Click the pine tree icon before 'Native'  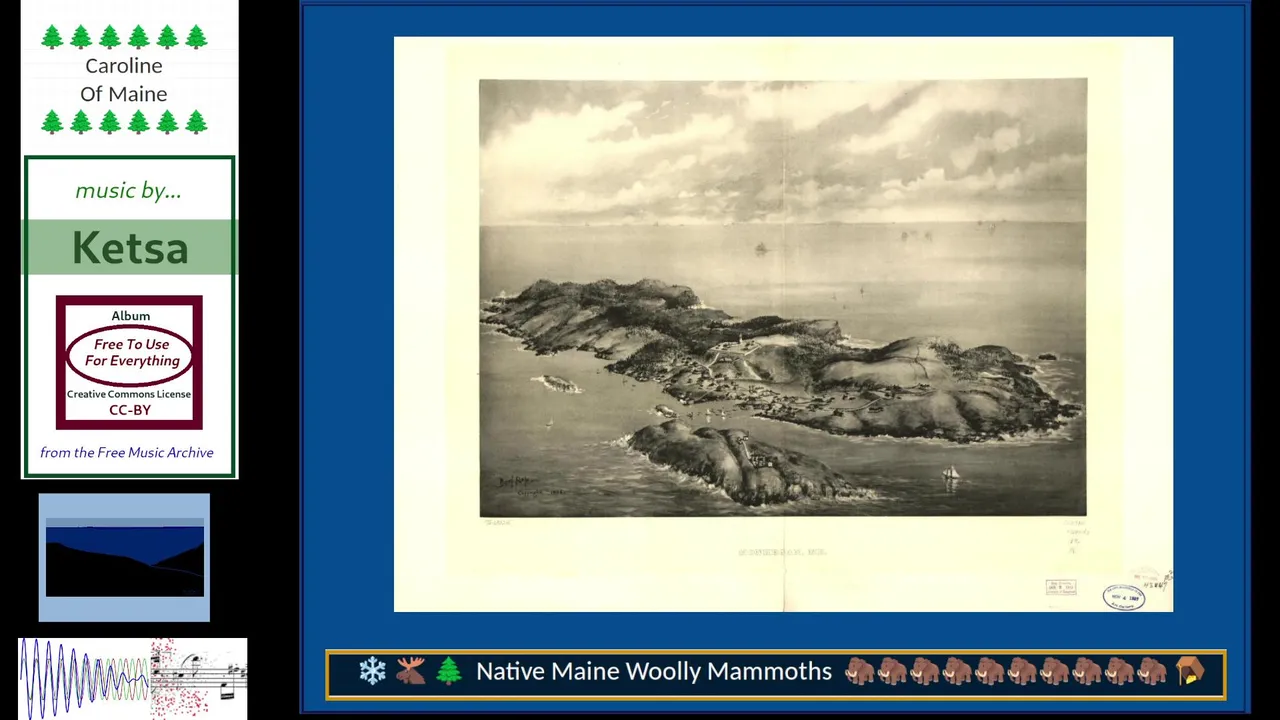click(449, 671)
